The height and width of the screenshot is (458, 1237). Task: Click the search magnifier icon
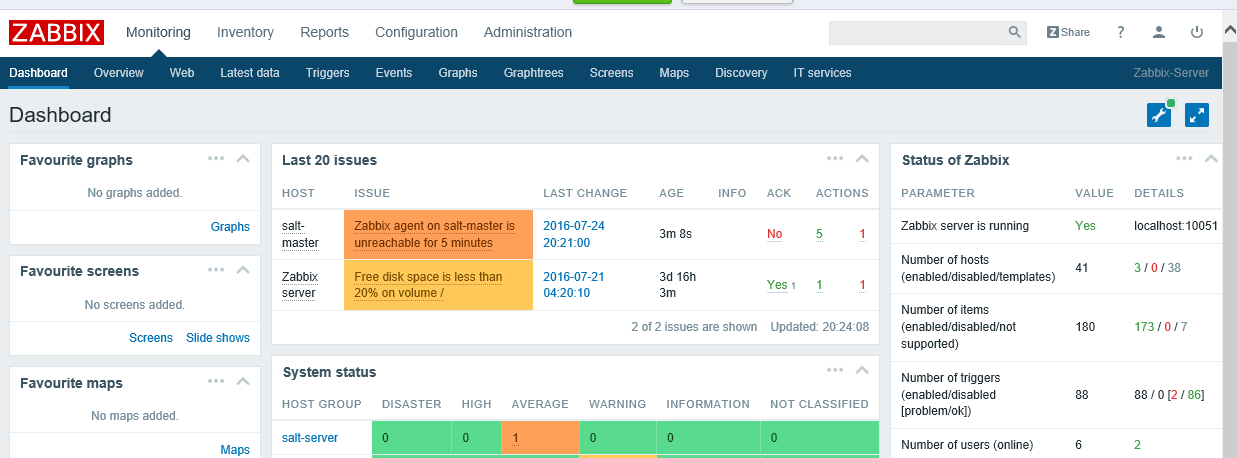click(1014, 33)
